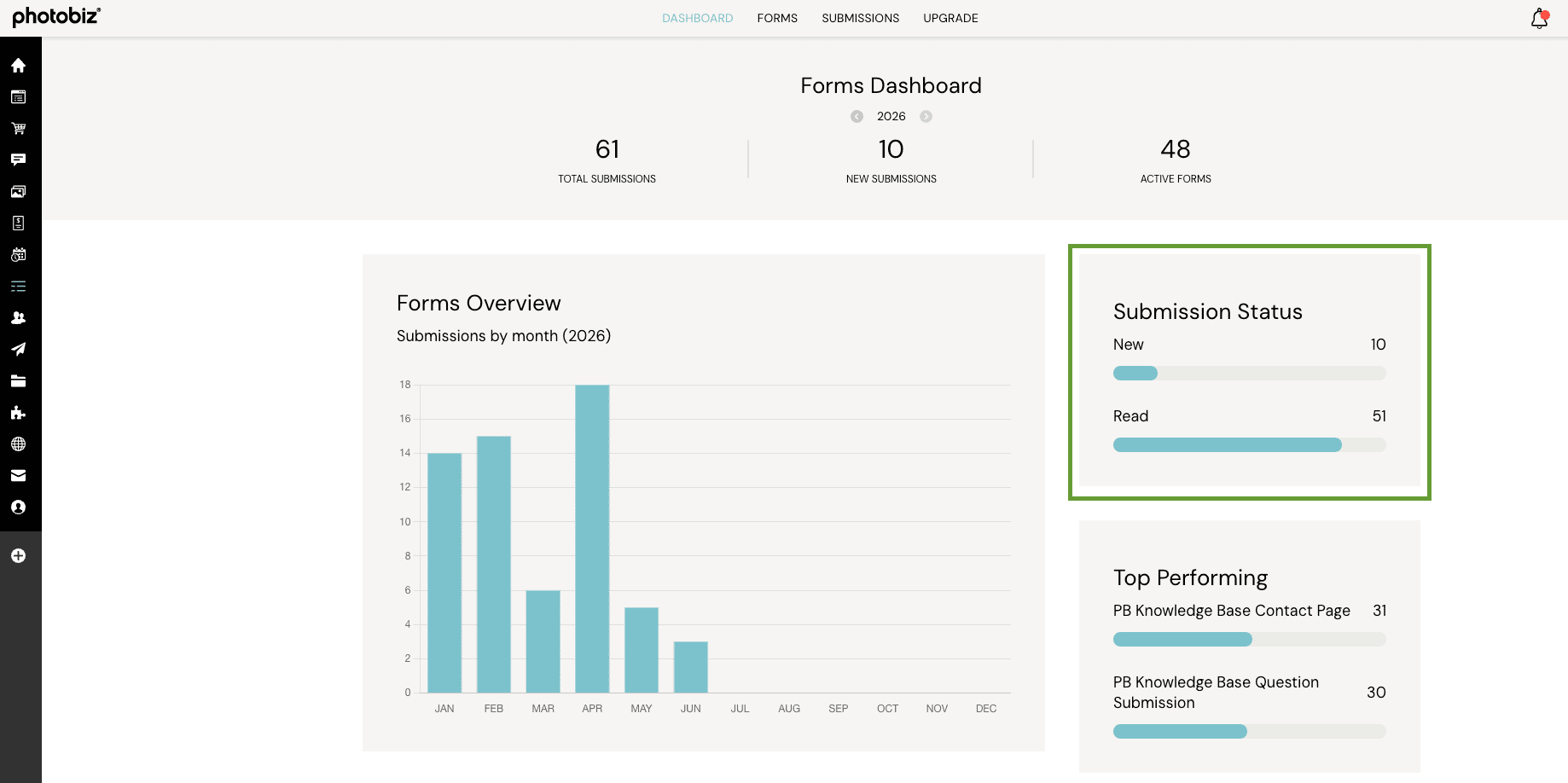This screenshot has height=783, width=1568.
Task: Click the 61 Total Submissions stat
Action: tap(607, 160)
